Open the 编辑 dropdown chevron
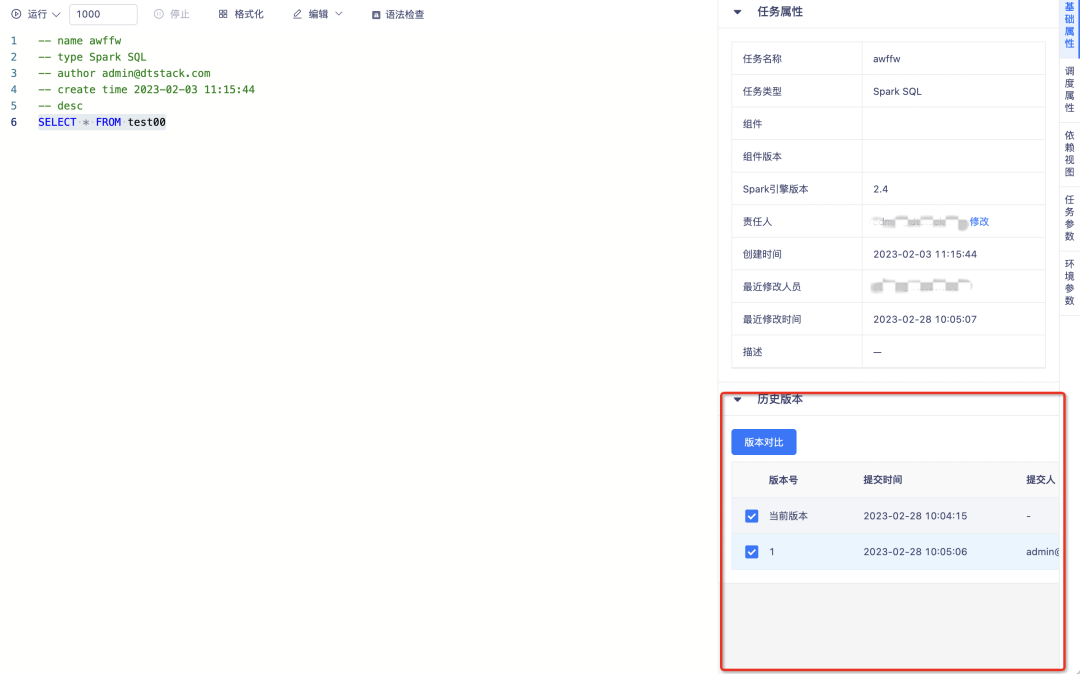 [x=338, y=15]
